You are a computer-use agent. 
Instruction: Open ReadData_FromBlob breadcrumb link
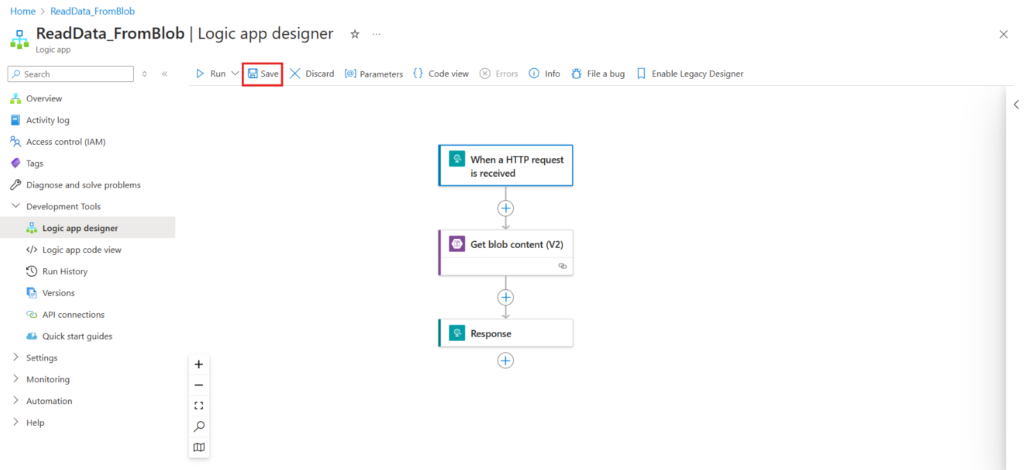[93, 11]
